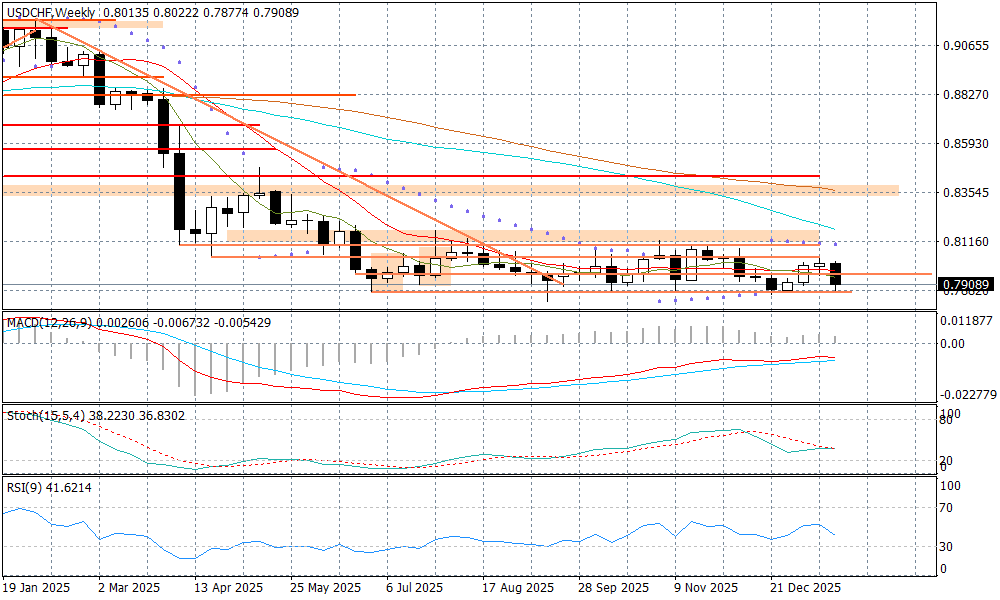Click the USDCHF,Weekly chart title label
The width and height of the screenshot is (1000, 600).
point(52,12)
